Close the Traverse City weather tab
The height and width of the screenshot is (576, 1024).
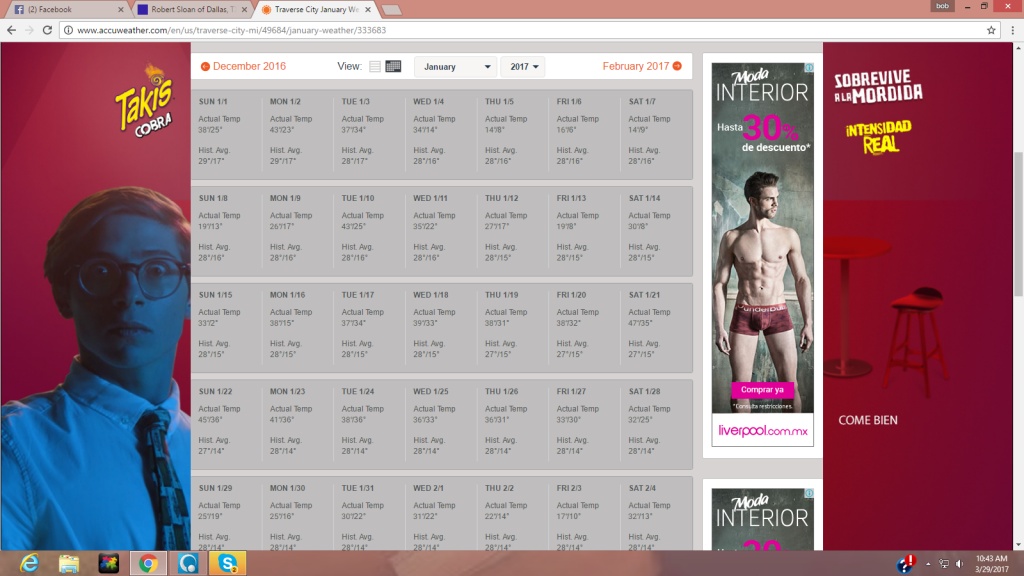pyautogui.click(x=368, y=10)
